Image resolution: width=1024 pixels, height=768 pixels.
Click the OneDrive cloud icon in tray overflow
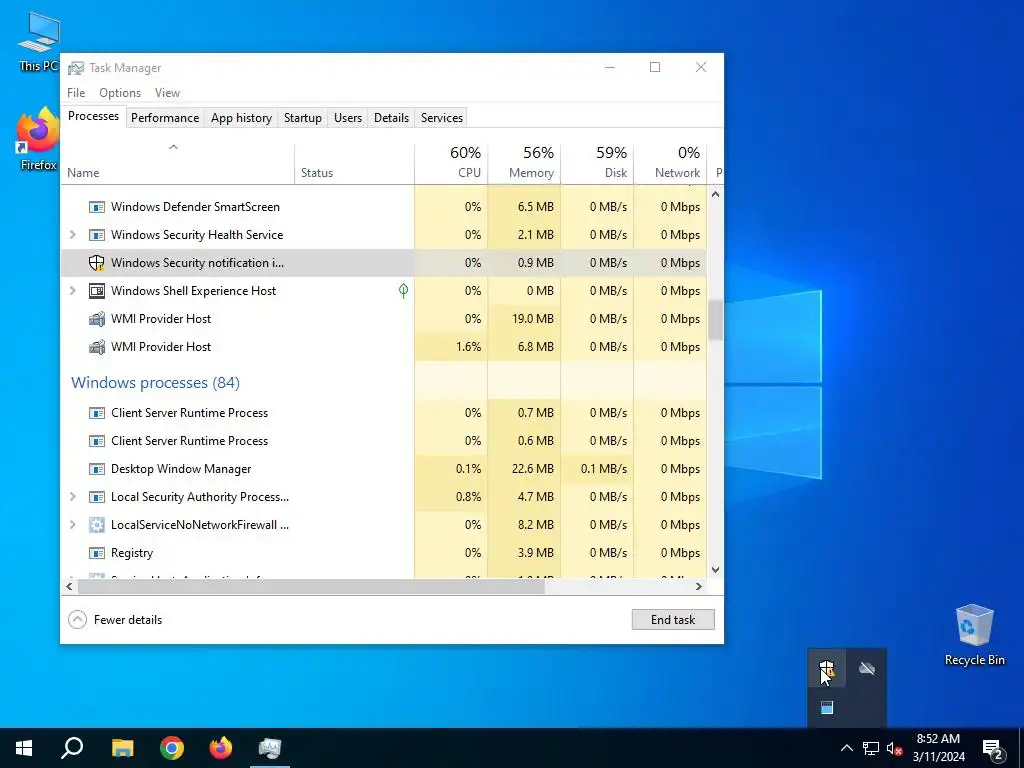867,669
